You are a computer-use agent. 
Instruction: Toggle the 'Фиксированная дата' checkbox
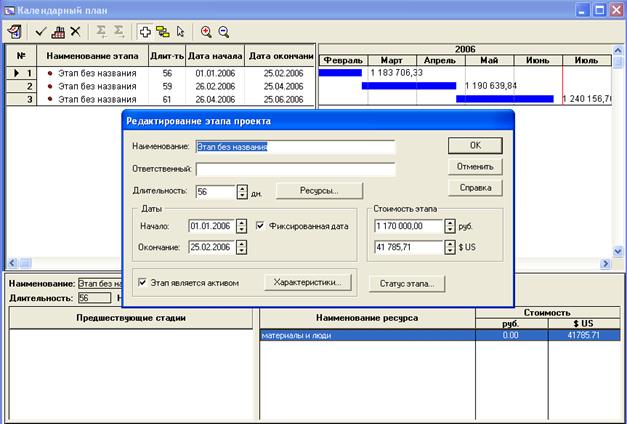point(261,226)
